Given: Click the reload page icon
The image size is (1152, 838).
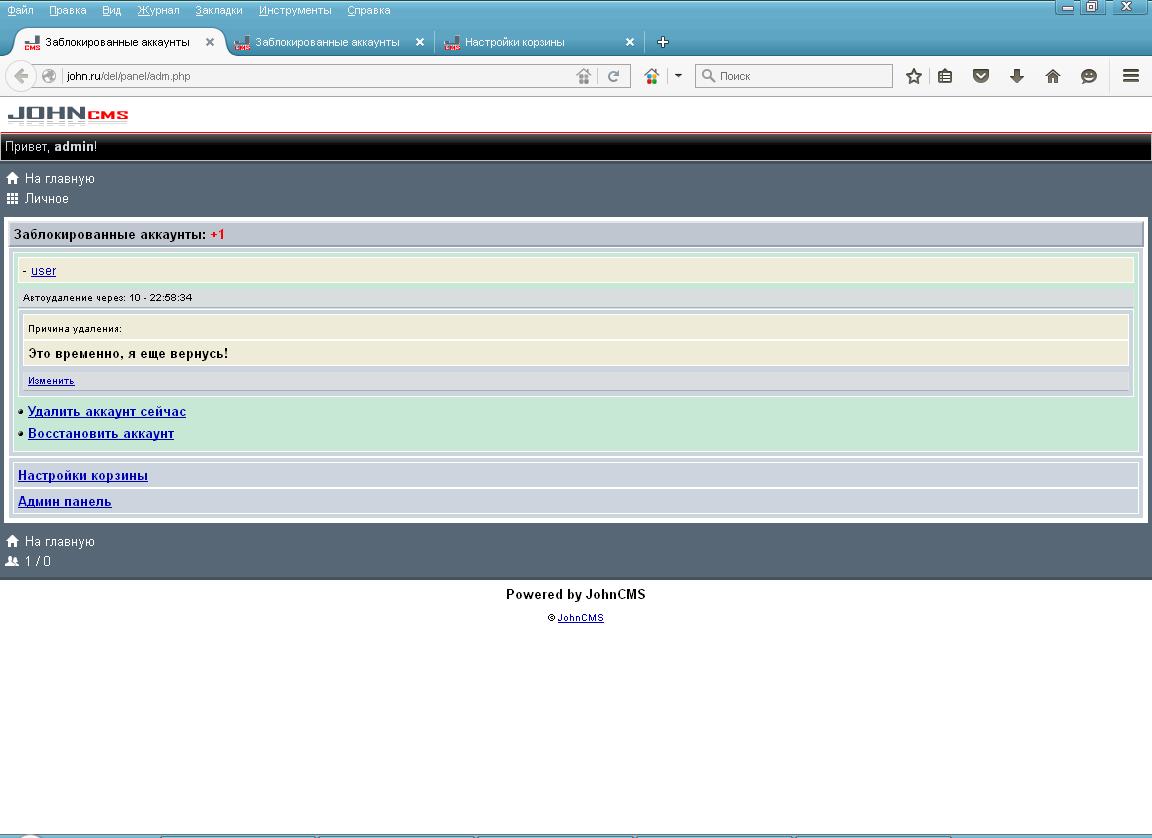Looking at the screenshot, I should (x=614, y=76).
